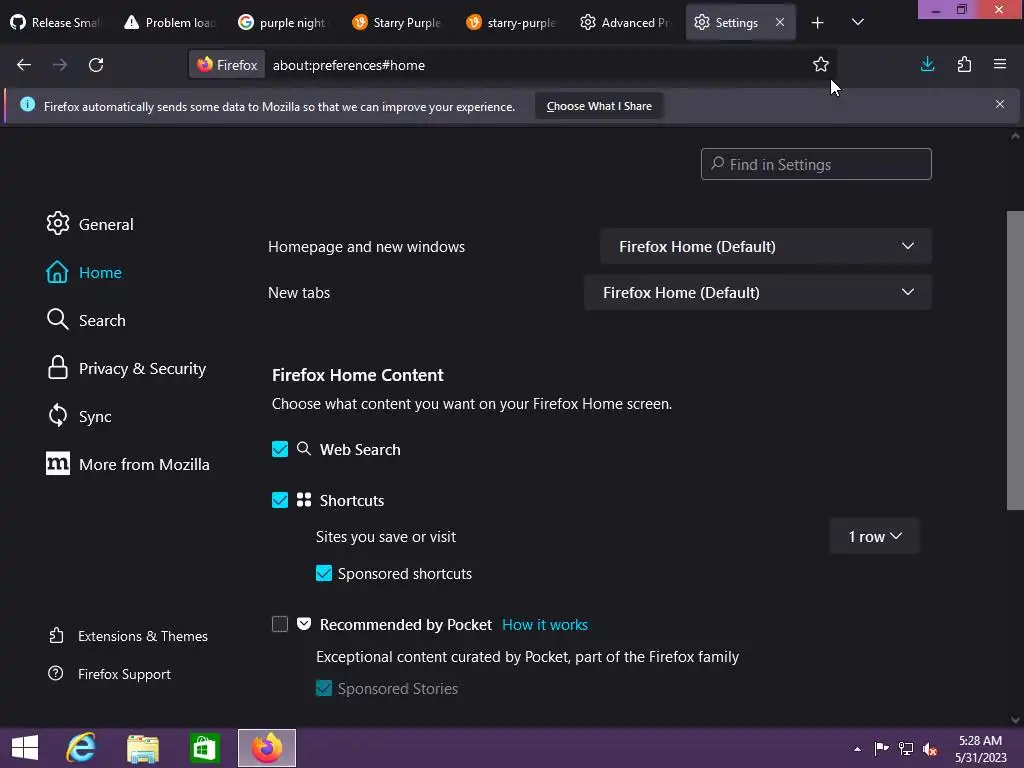Click the Pocket logo icon

(304, 624)
